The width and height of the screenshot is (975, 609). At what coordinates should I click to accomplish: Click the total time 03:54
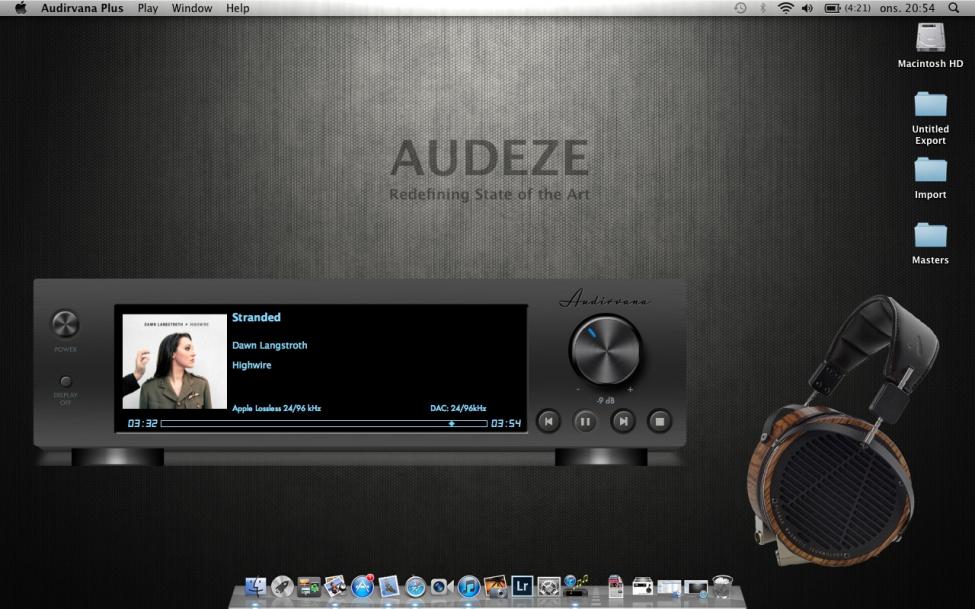pos(506,423)
